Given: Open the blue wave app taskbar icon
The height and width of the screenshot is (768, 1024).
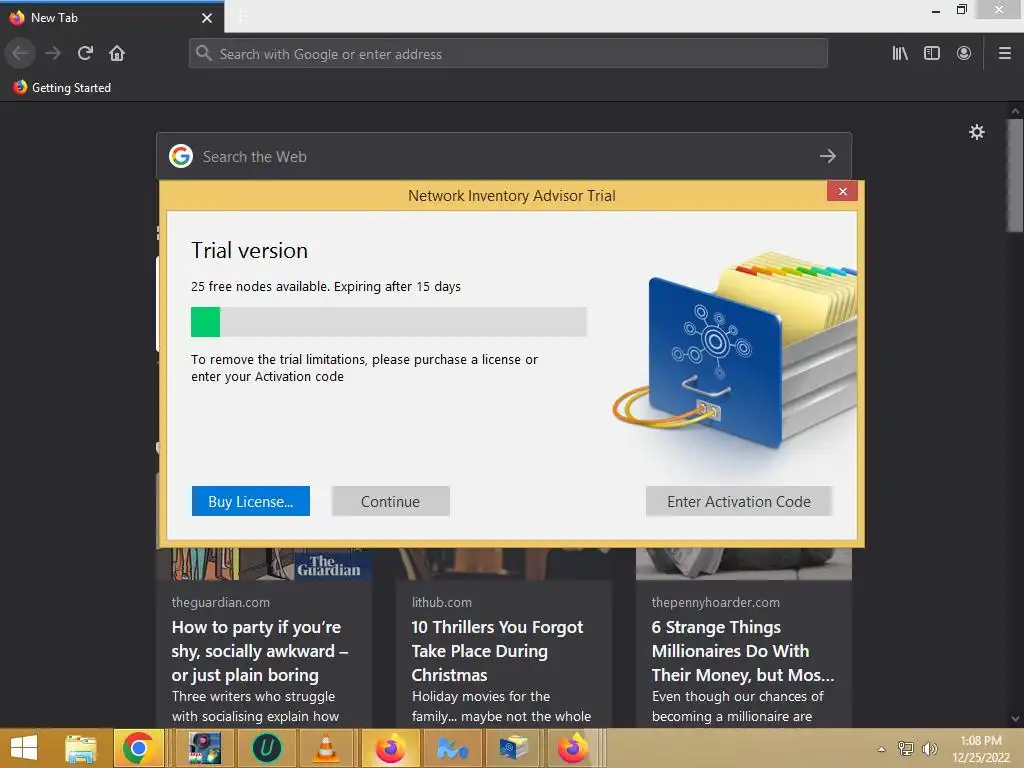Looking at the screenshot, I should [x=453, y=748].
